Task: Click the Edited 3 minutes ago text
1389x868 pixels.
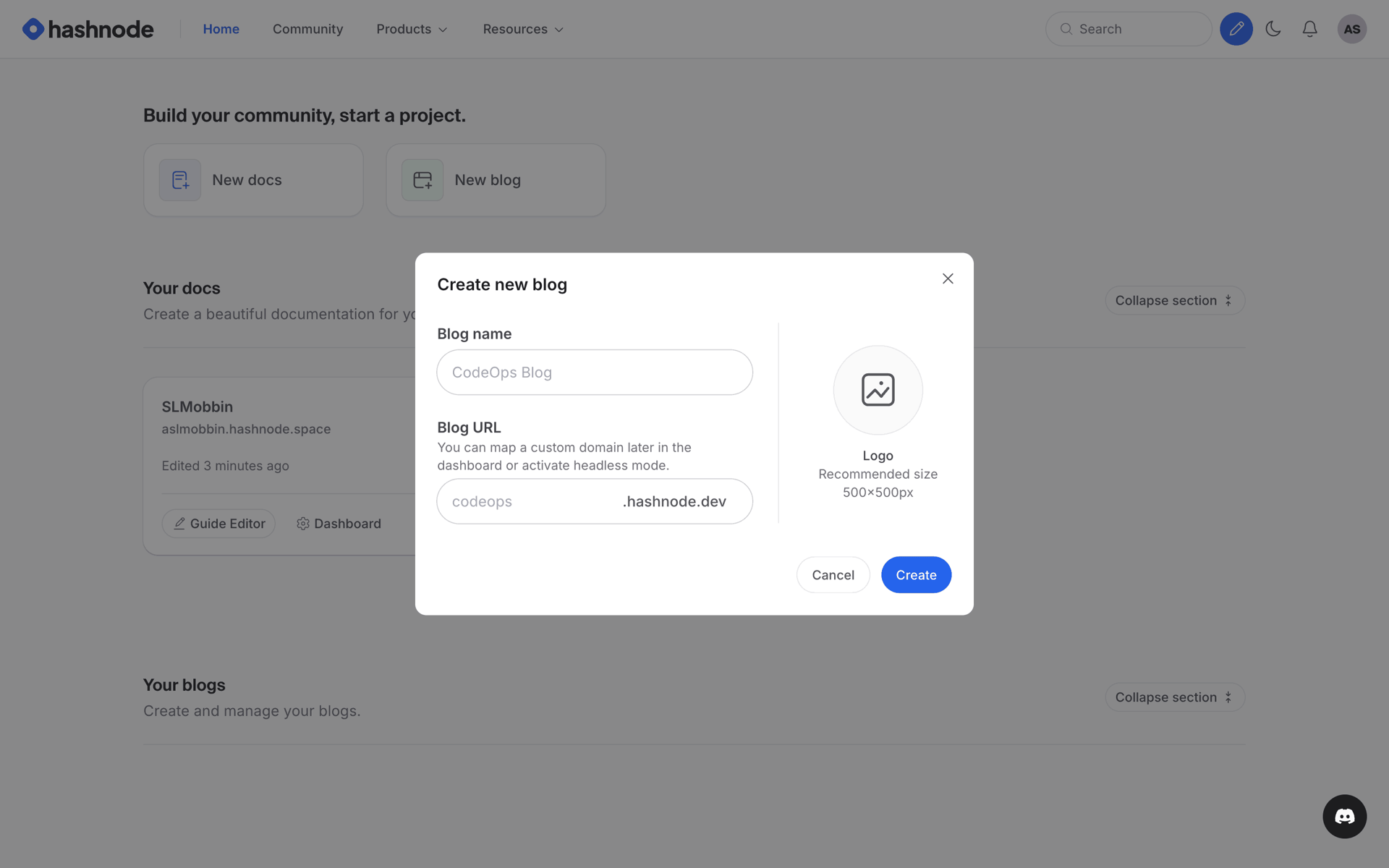Action: click(225, 466)
